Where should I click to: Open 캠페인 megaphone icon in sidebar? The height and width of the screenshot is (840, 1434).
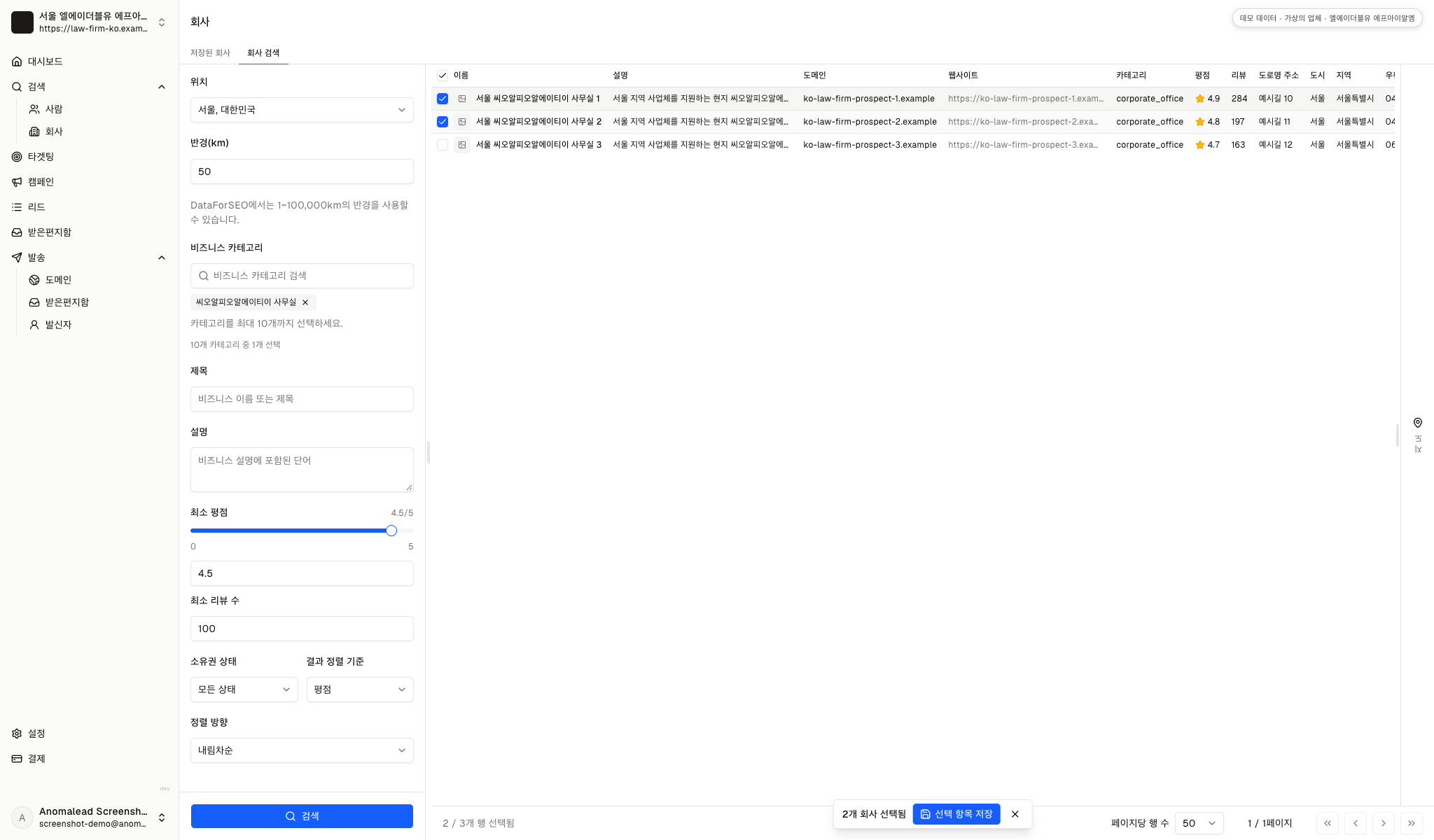17,182
